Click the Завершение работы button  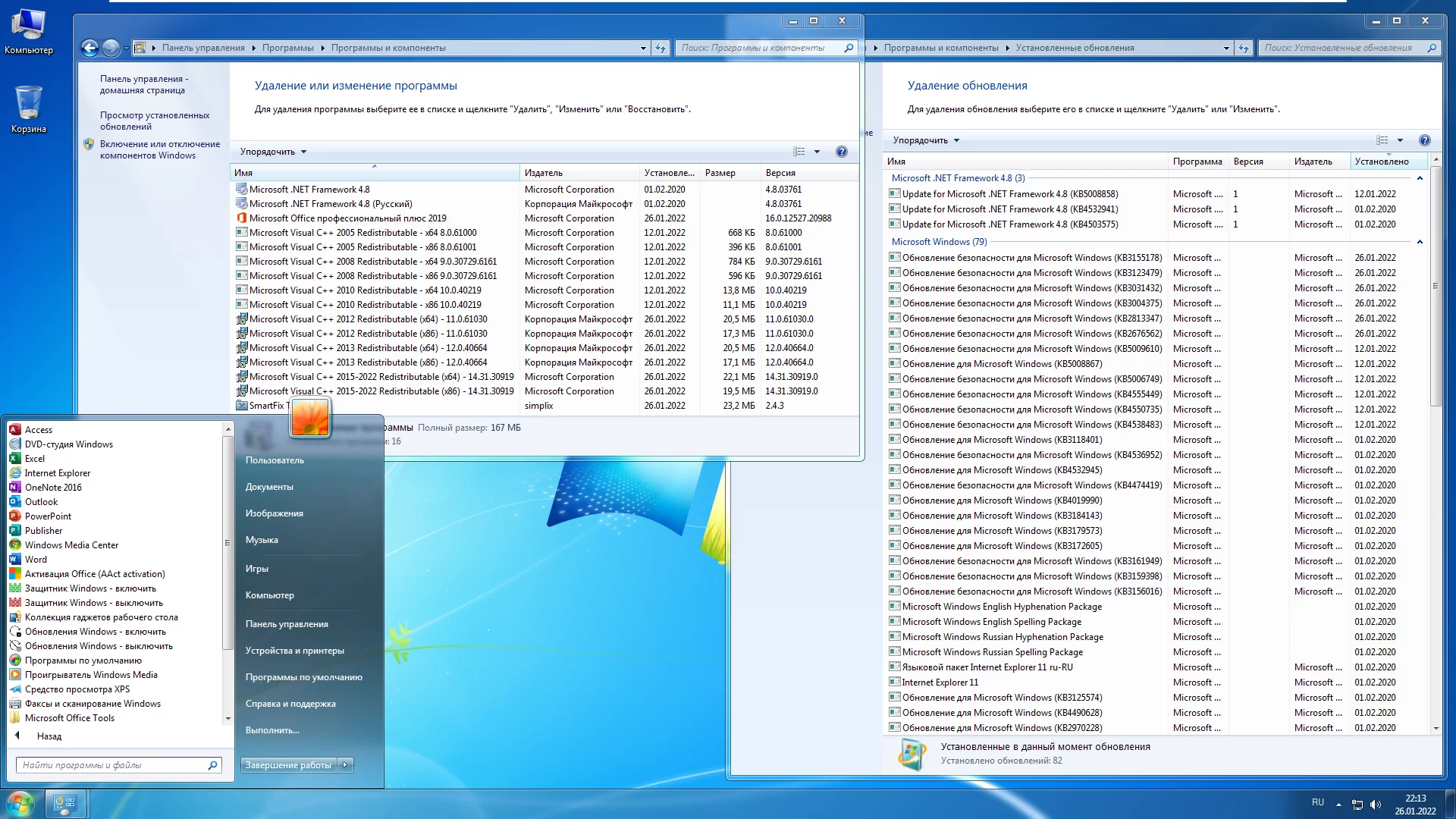pyautogui.click(x=288, y=765)
